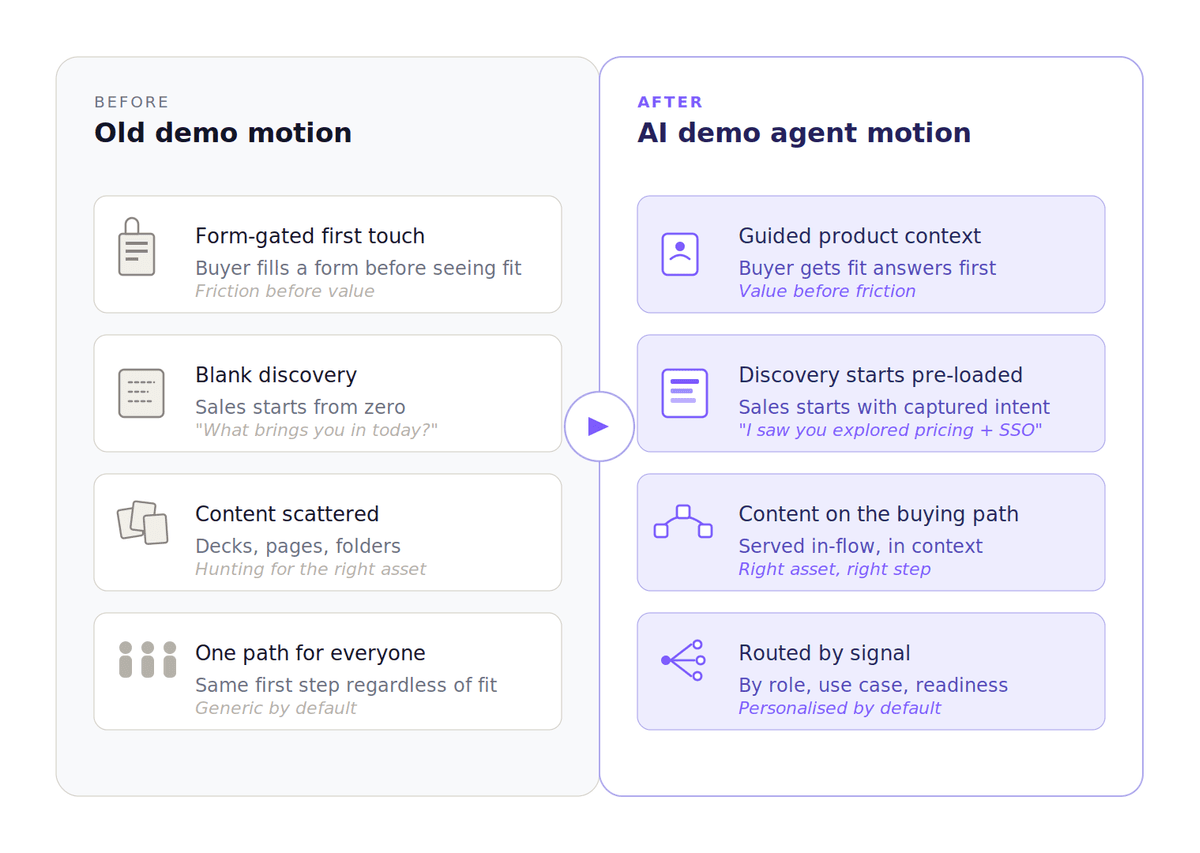Select the 'Routed by signal' title
This screenshot has width=1200, height=853.
(825, 653)
